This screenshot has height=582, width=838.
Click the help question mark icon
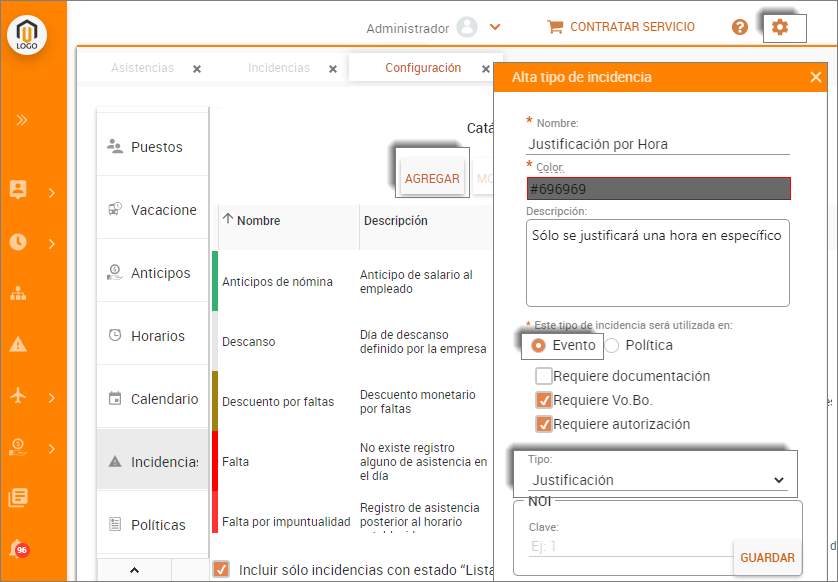click(740, 28)
